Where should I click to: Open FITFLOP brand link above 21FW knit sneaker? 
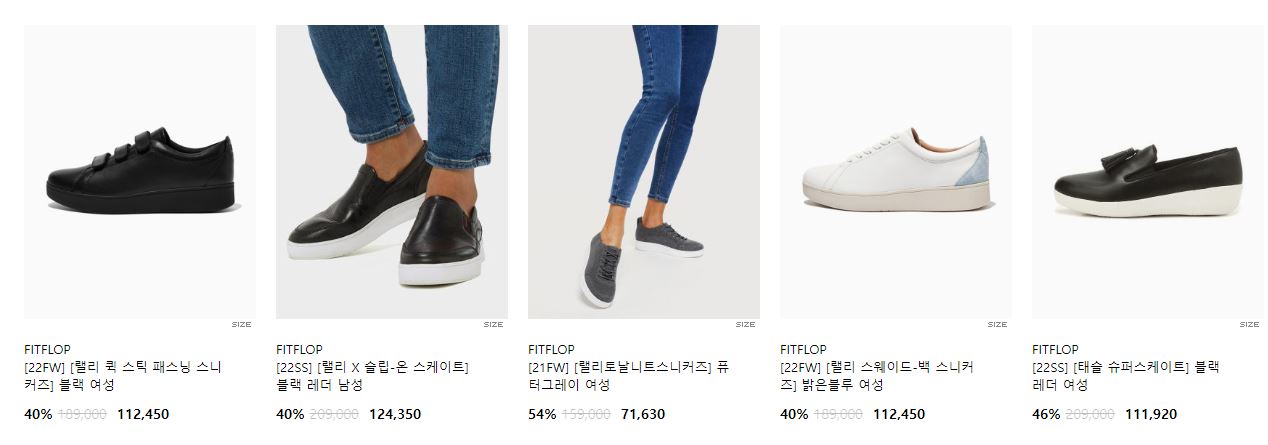pyautogui.click(x=551, y=350)
